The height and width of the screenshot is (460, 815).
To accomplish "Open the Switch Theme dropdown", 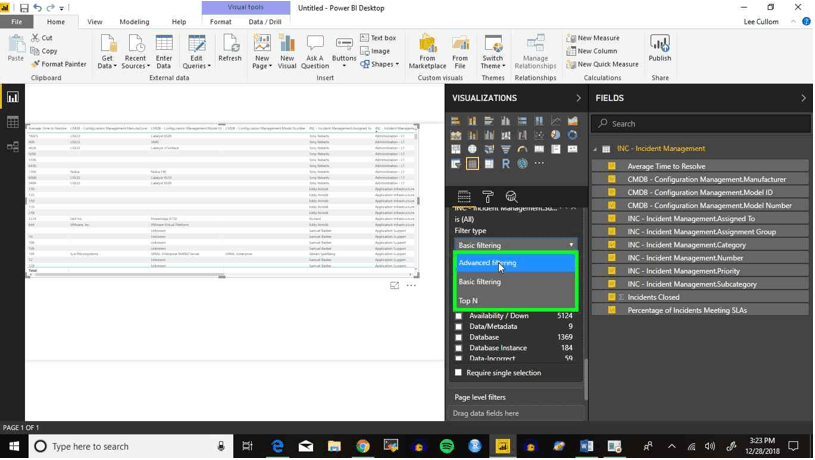I will coord(493,52).
